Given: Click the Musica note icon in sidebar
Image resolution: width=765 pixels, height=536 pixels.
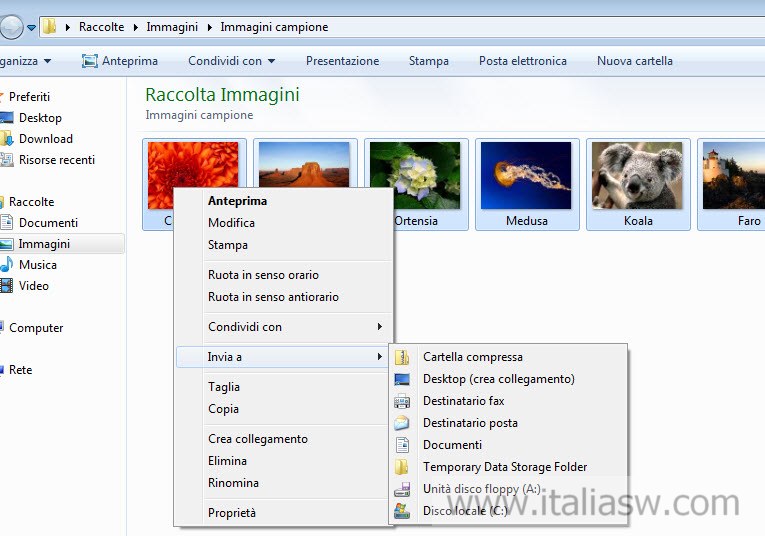Looking at the screenshot, I should 6,265.
